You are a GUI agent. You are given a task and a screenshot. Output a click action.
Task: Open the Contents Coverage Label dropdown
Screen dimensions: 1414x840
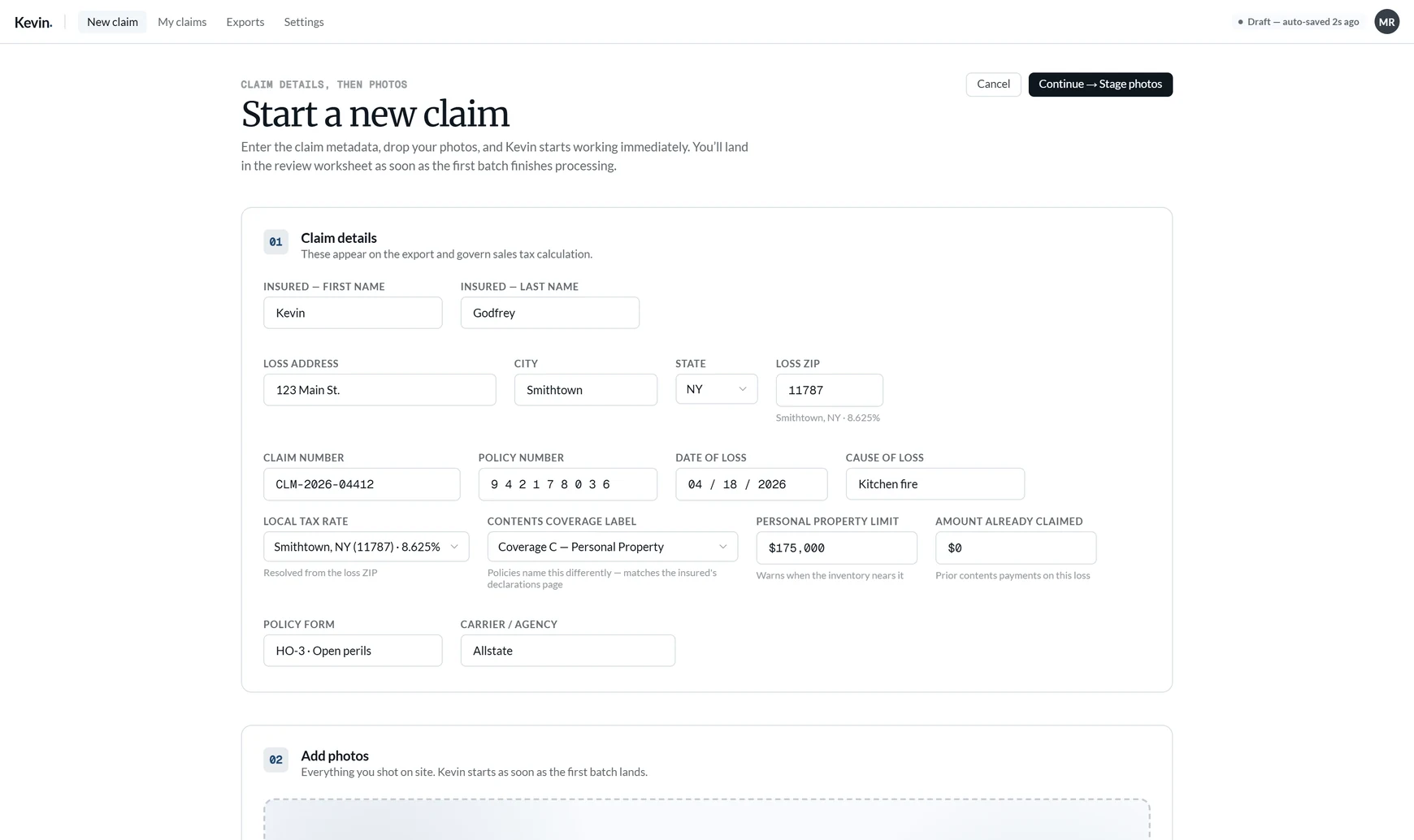[612, 547]
